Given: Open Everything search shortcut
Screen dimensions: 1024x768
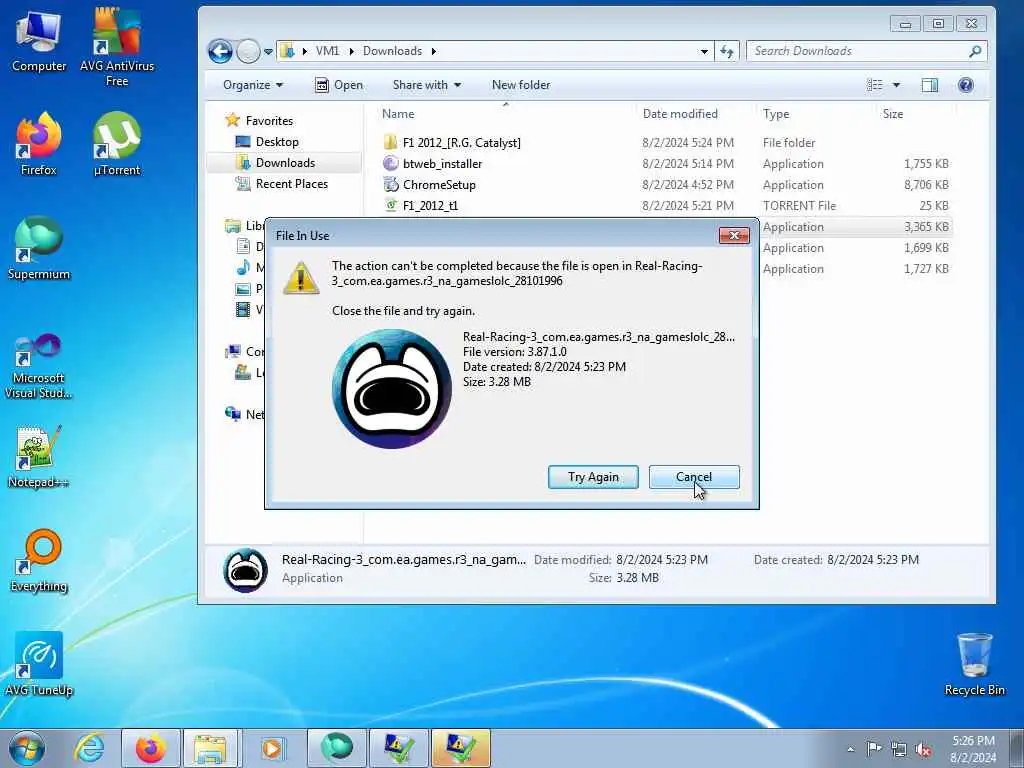Looking at the screenshot, I should pos(39,560).
